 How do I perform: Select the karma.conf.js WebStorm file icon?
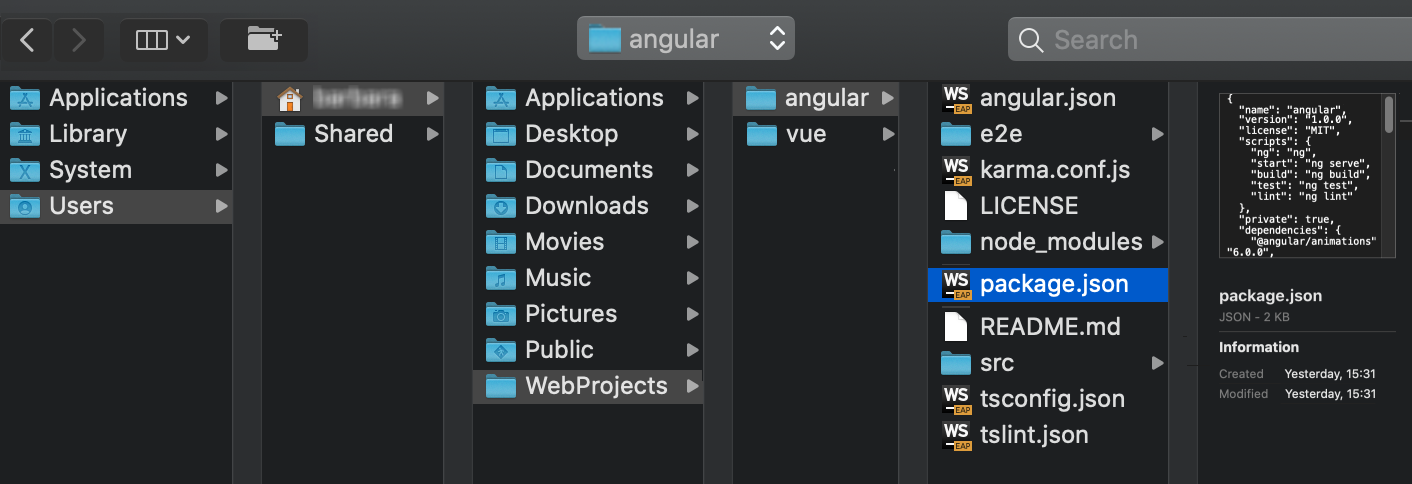click(x=957, y=170)
